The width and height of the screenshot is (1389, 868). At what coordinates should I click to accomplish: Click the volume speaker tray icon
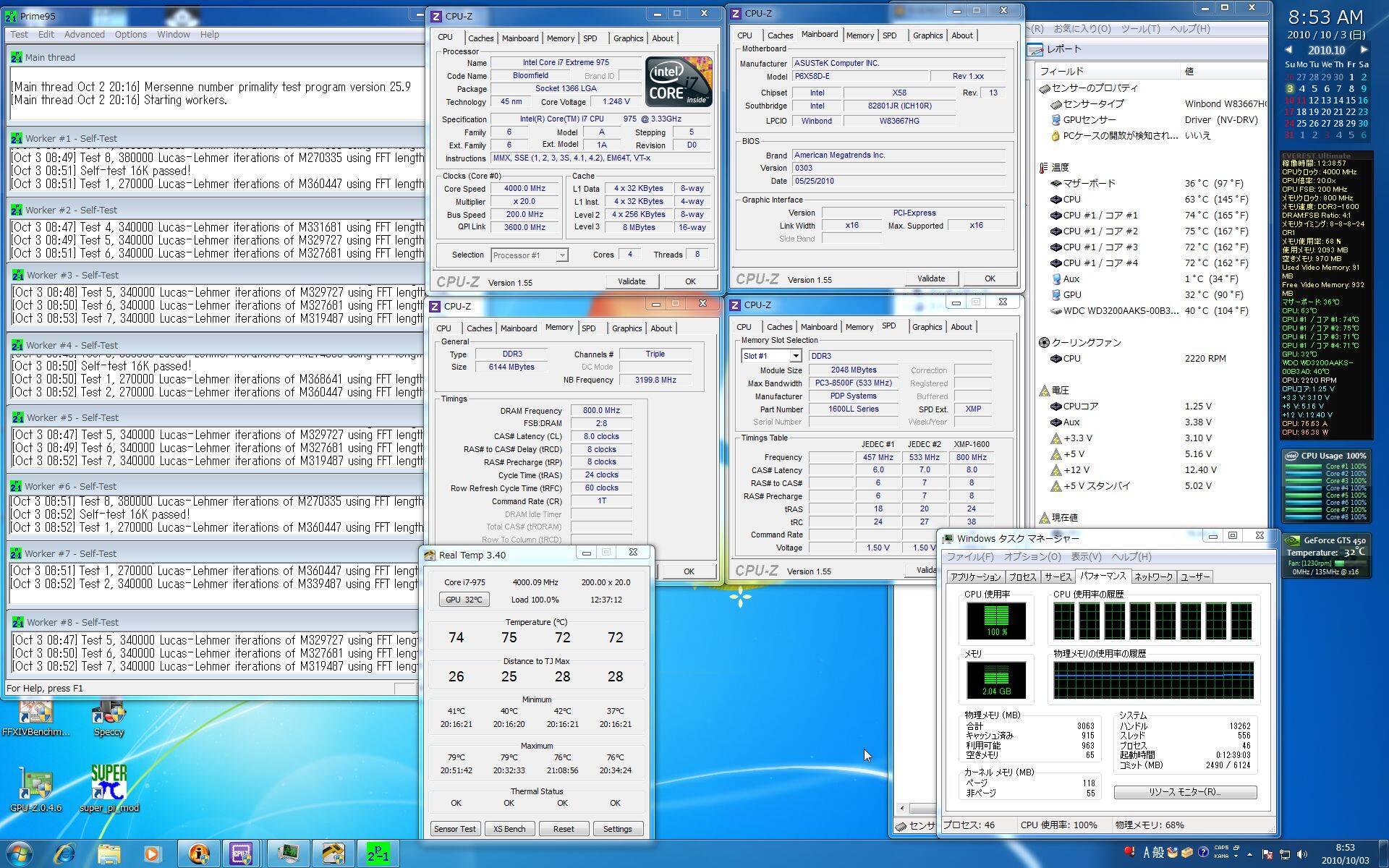1302,854
